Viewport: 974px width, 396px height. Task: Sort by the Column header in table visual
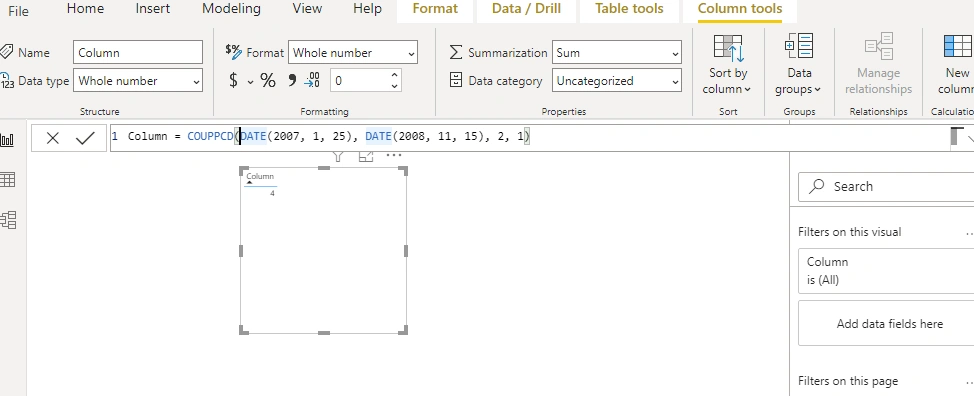(x=260, y=176)
